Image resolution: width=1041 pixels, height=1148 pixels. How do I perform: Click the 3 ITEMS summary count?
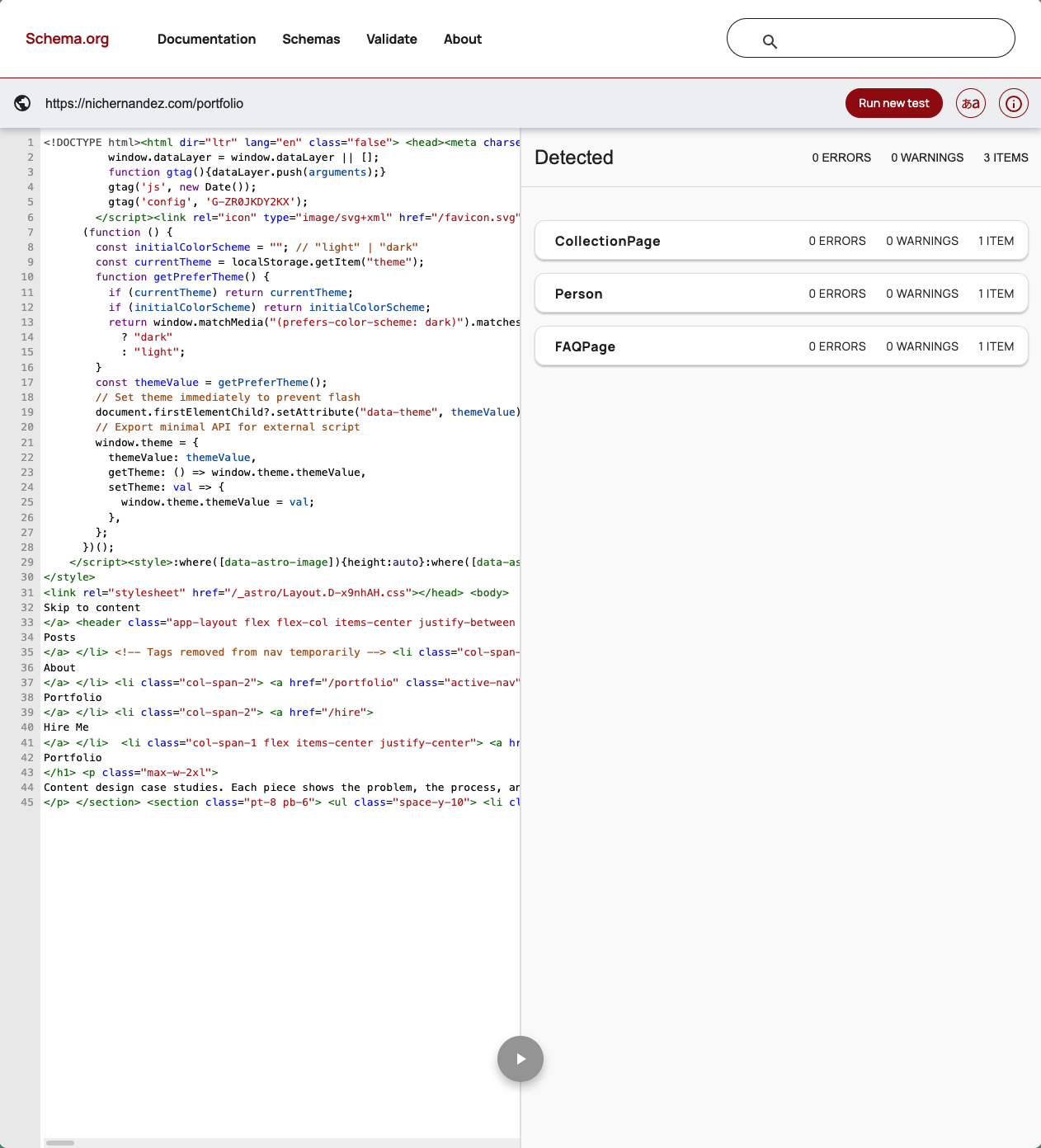[x=1006, y=158]
